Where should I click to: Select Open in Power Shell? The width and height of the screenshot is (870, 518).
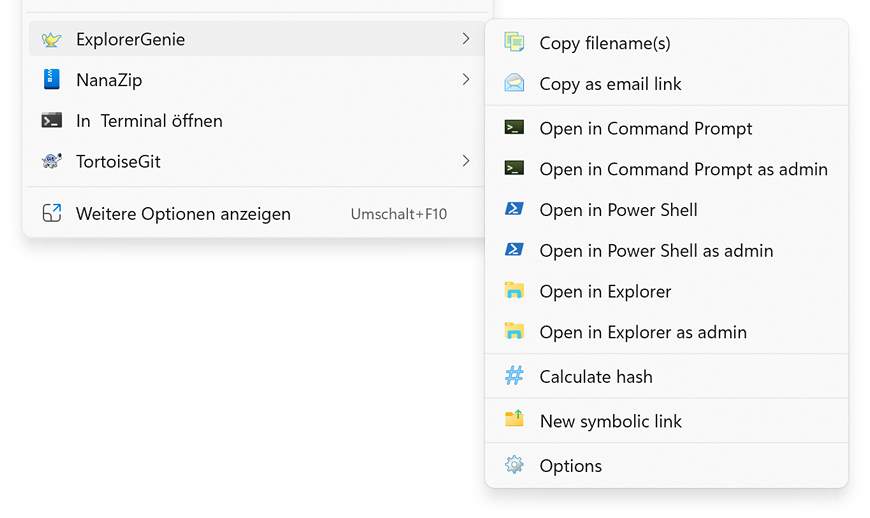(667, 210)
